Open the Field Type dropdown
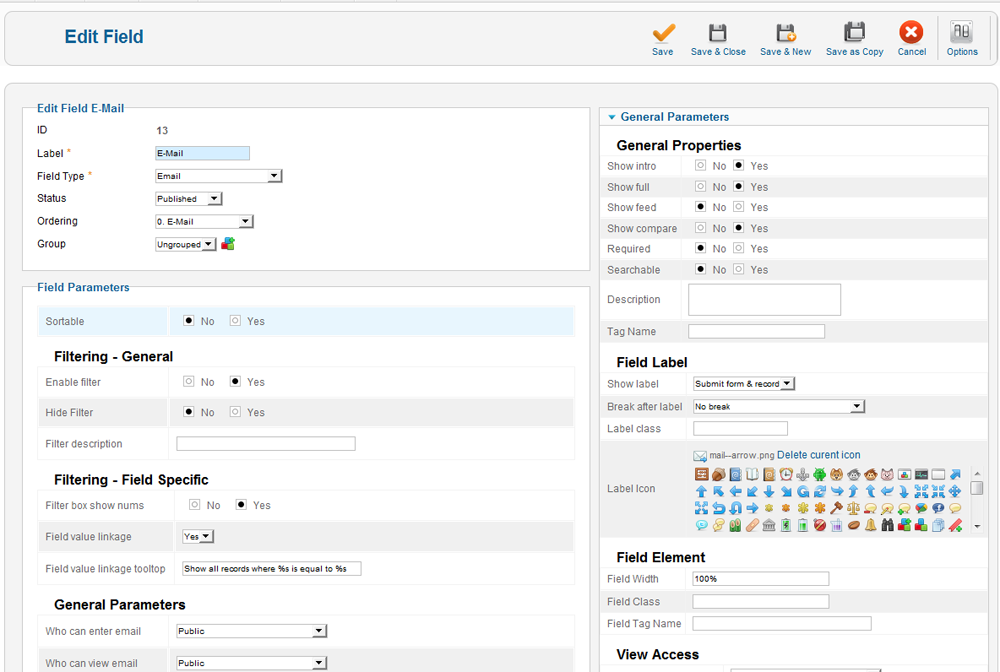The image size is (1000, 672). pos(218,176)
